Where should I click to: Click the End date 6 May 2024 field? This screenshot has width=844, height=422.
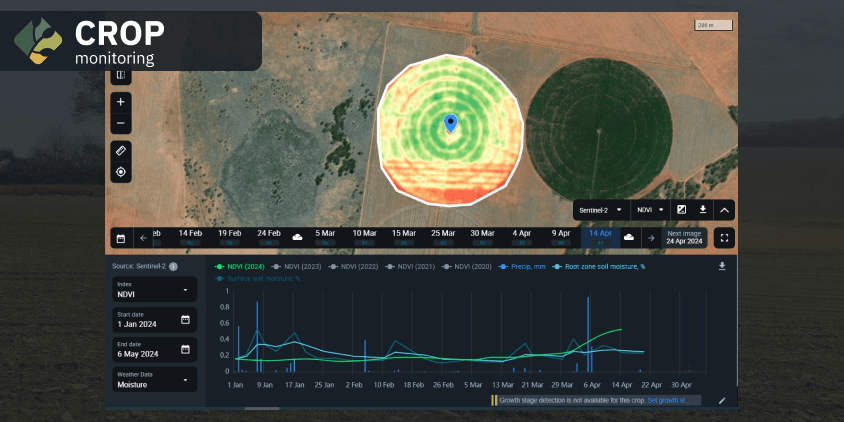(154, 349)
